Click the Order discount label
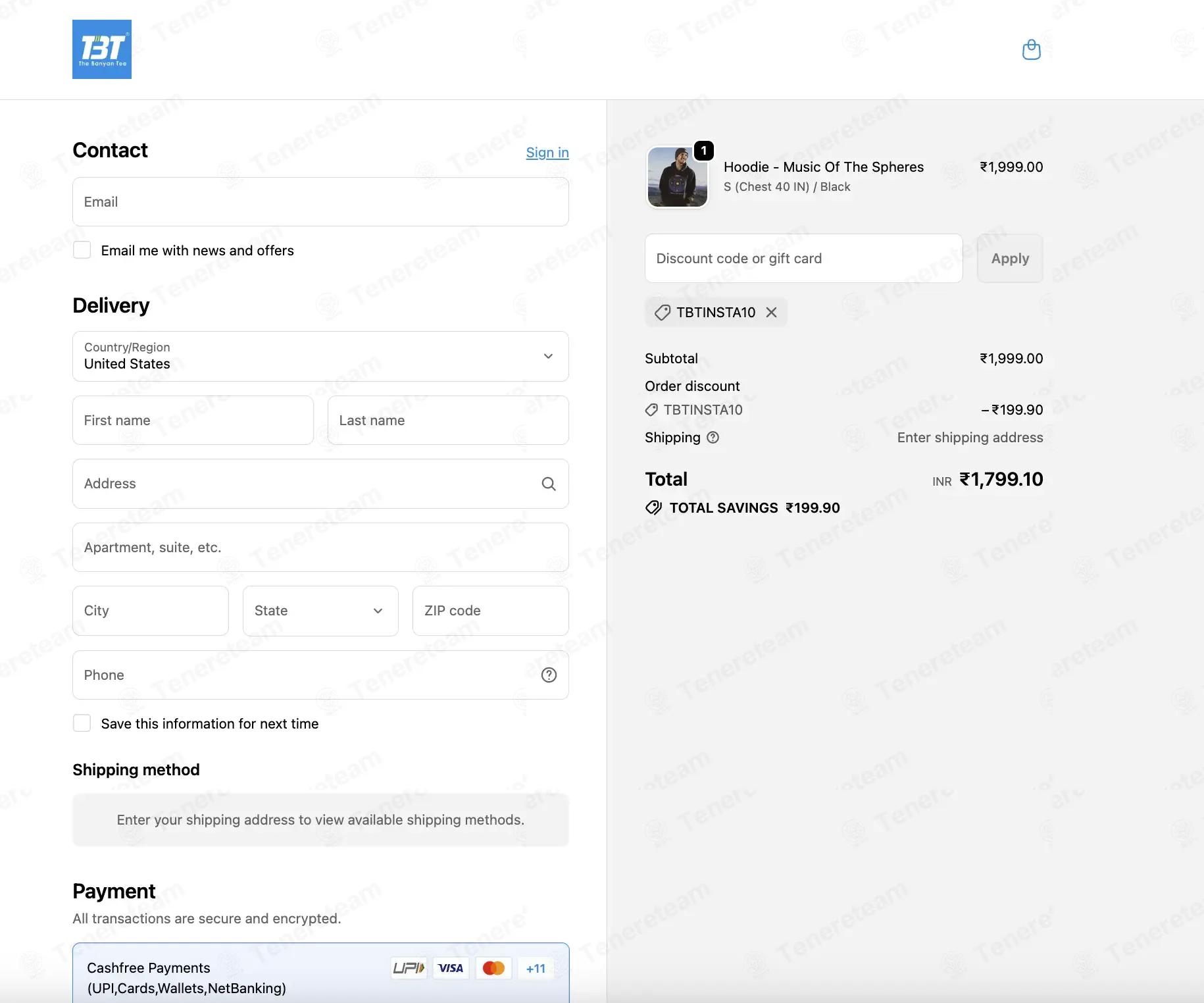 [x=692, y=386]
